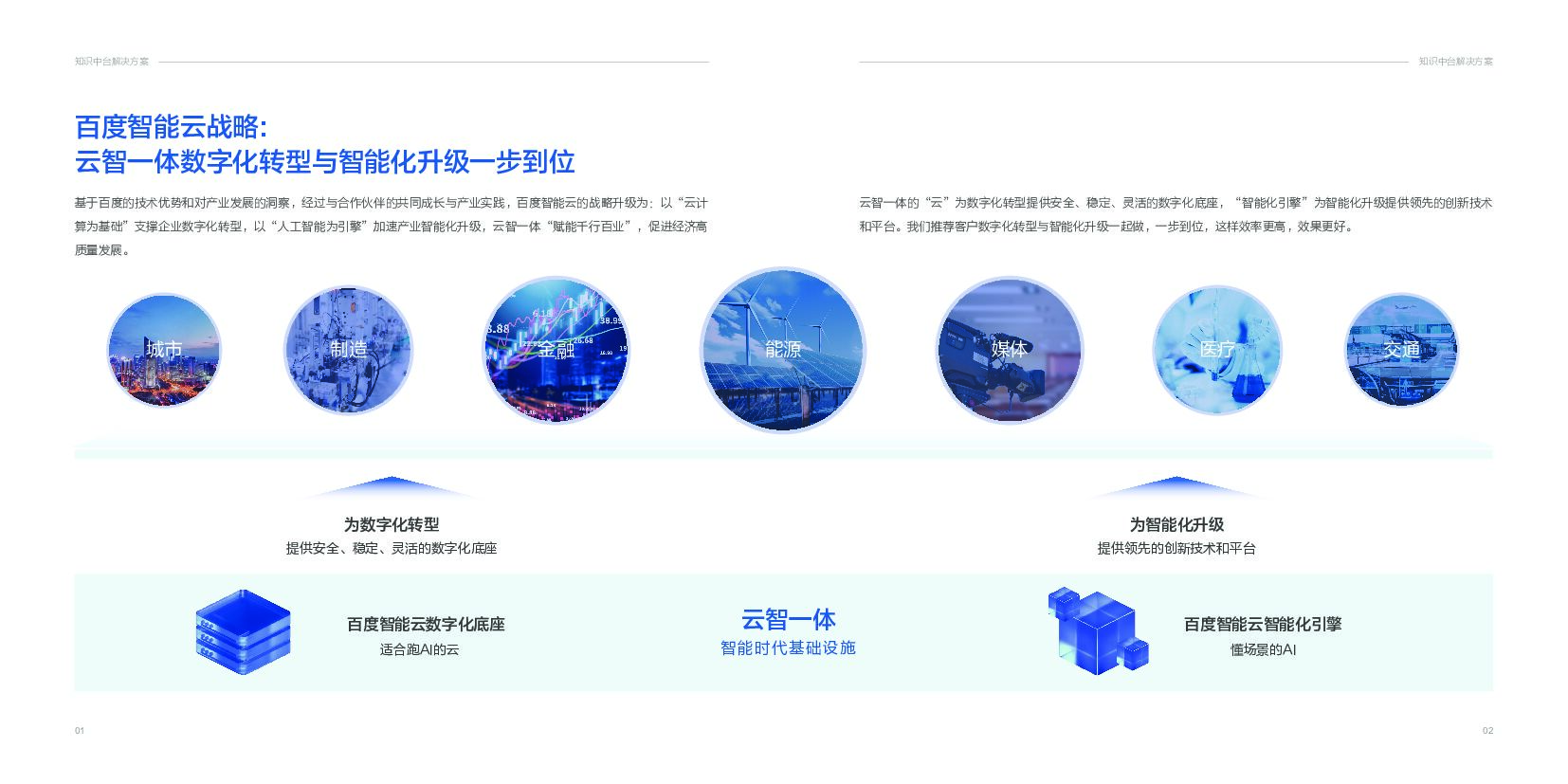This screenshot has width=1568, height=784.
Task: Click the 为智能化升级 label
Action: [1176, 524]
